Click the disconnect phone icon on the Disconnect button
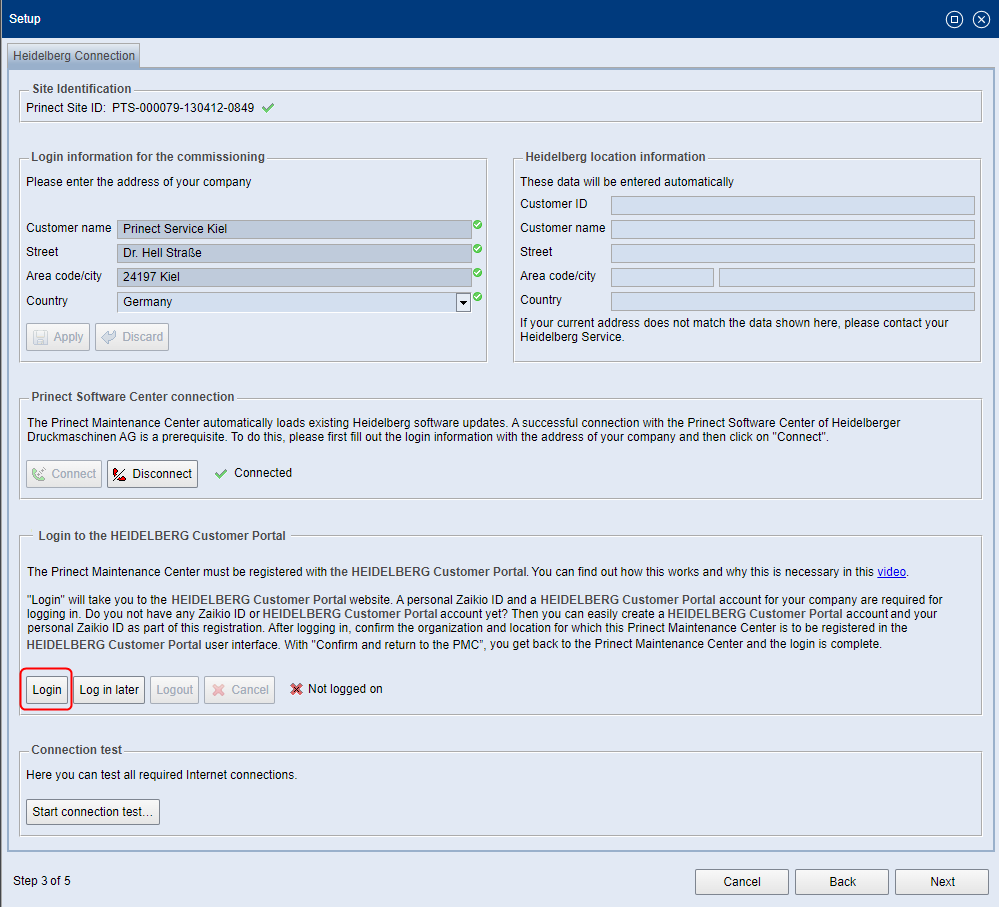This screenshot has height=907, width=999. point(118,473)
